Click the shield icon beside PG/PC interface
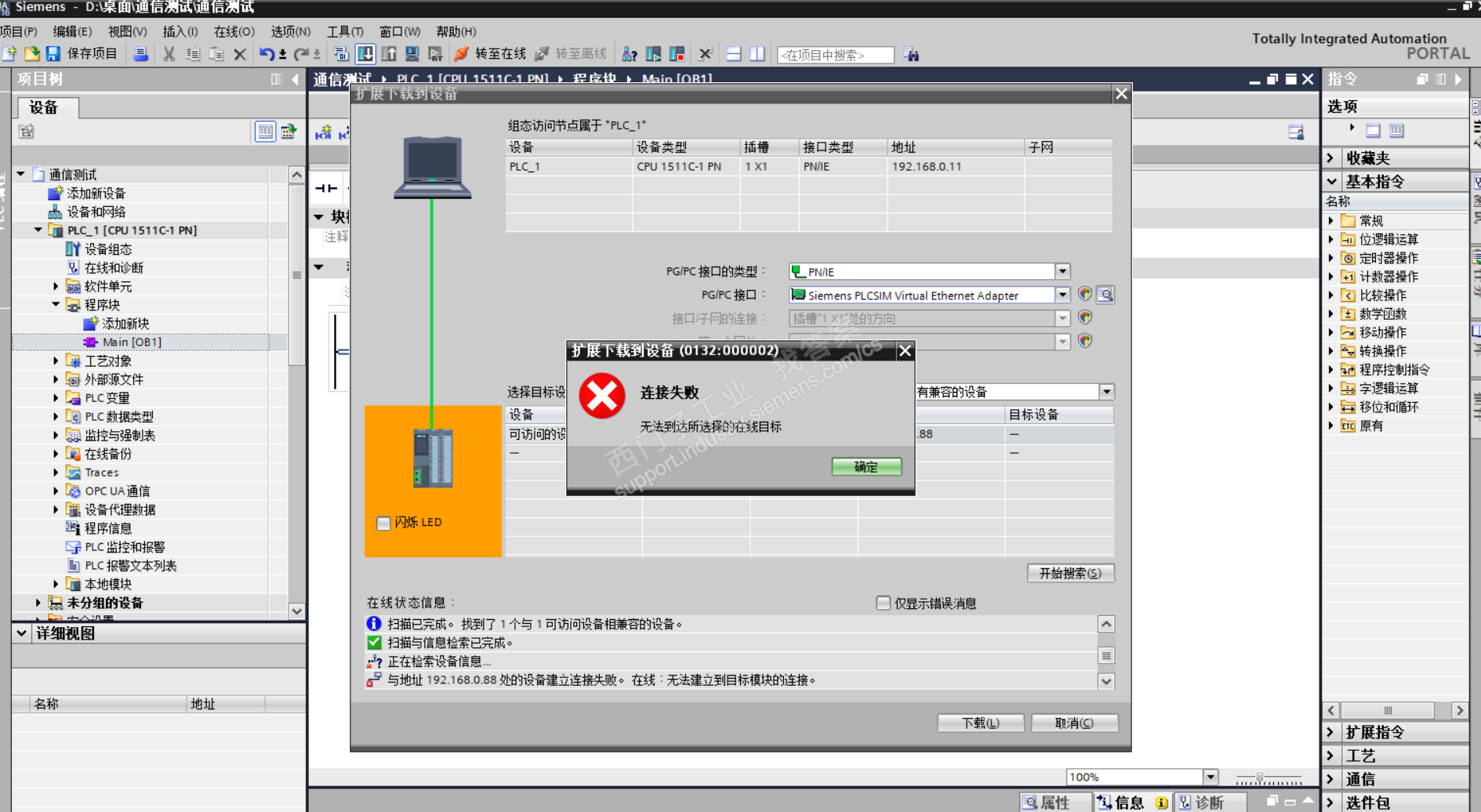Image resolution: width=1481 pixels, height=812 pixels. click(x=1085, y=295)
